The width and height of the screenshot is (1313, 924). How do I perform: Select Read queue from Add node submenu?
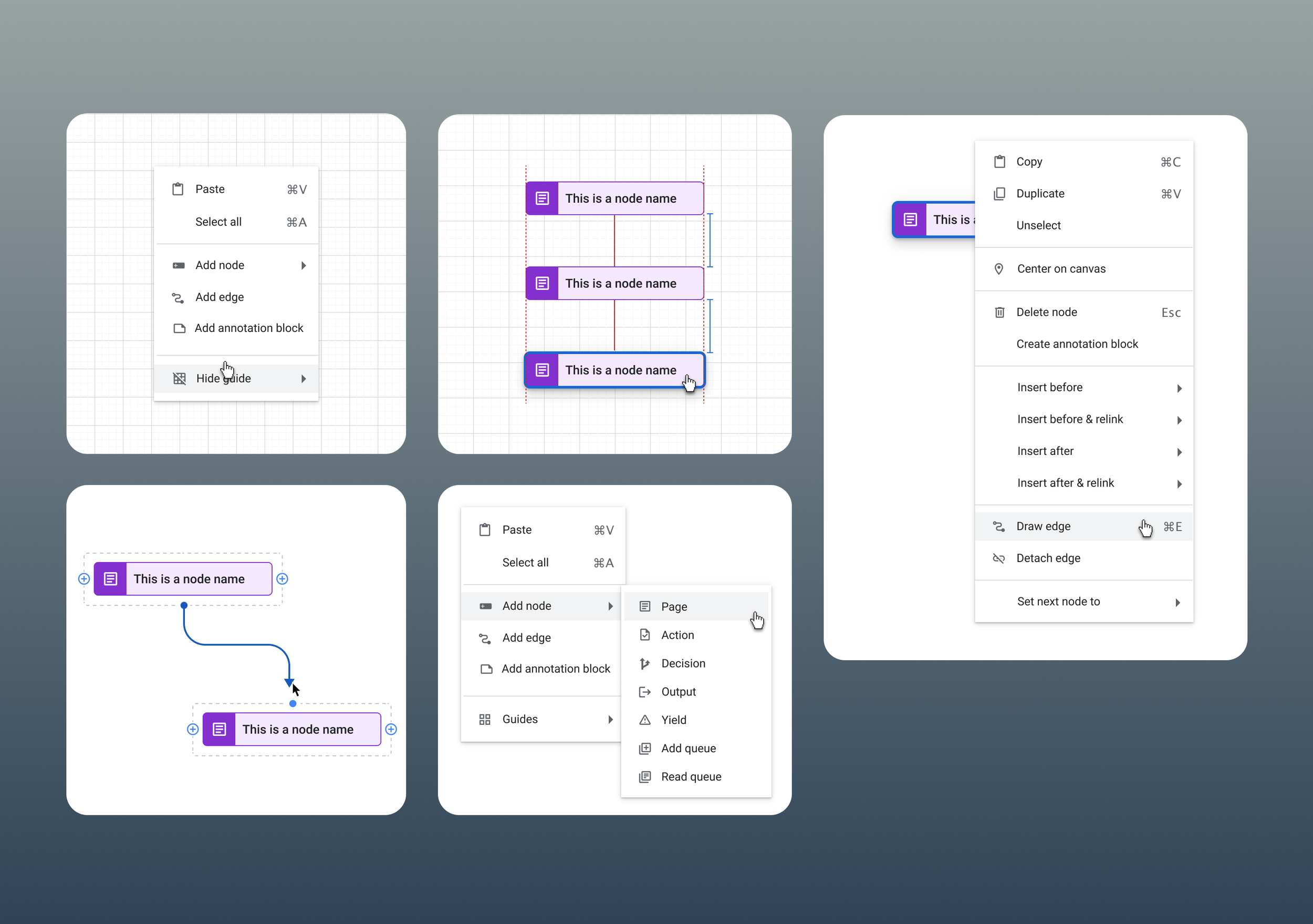[x=691, y=777]
